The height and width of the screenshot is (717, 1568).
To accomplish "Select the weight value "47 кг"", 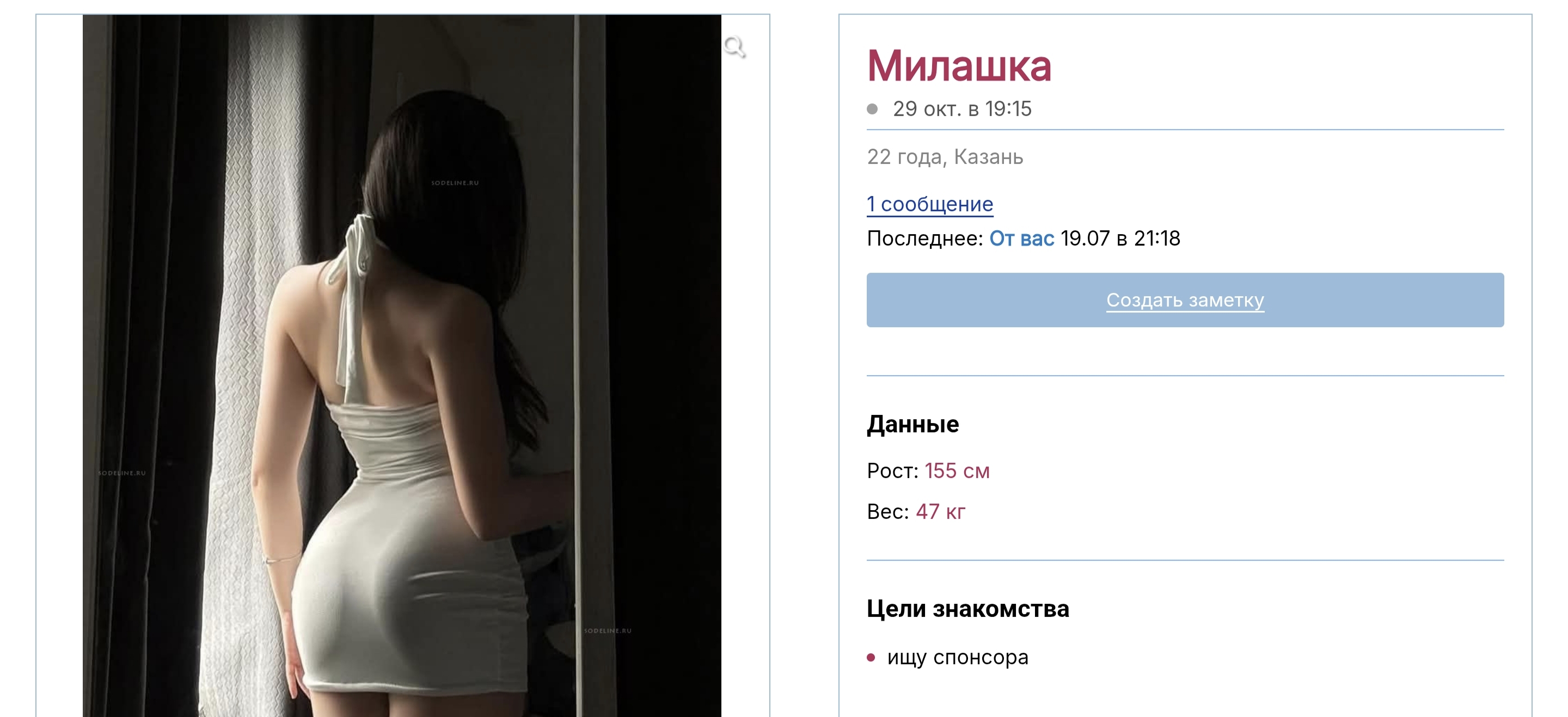I will (940, 512).
